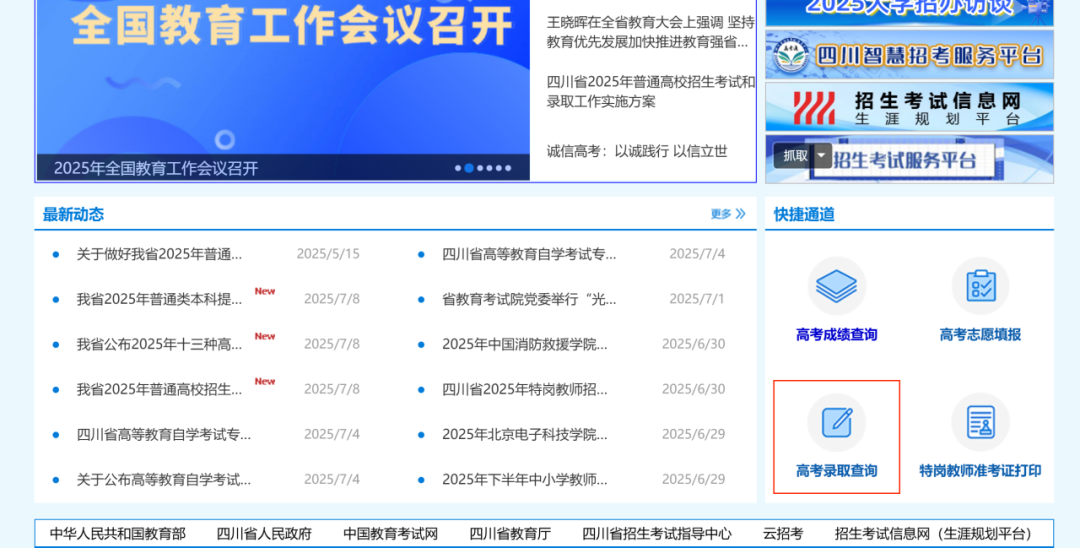Open news 四川省2025年特岗教师招...
This screenshot has width=1080, height=548.
(525, 390)
